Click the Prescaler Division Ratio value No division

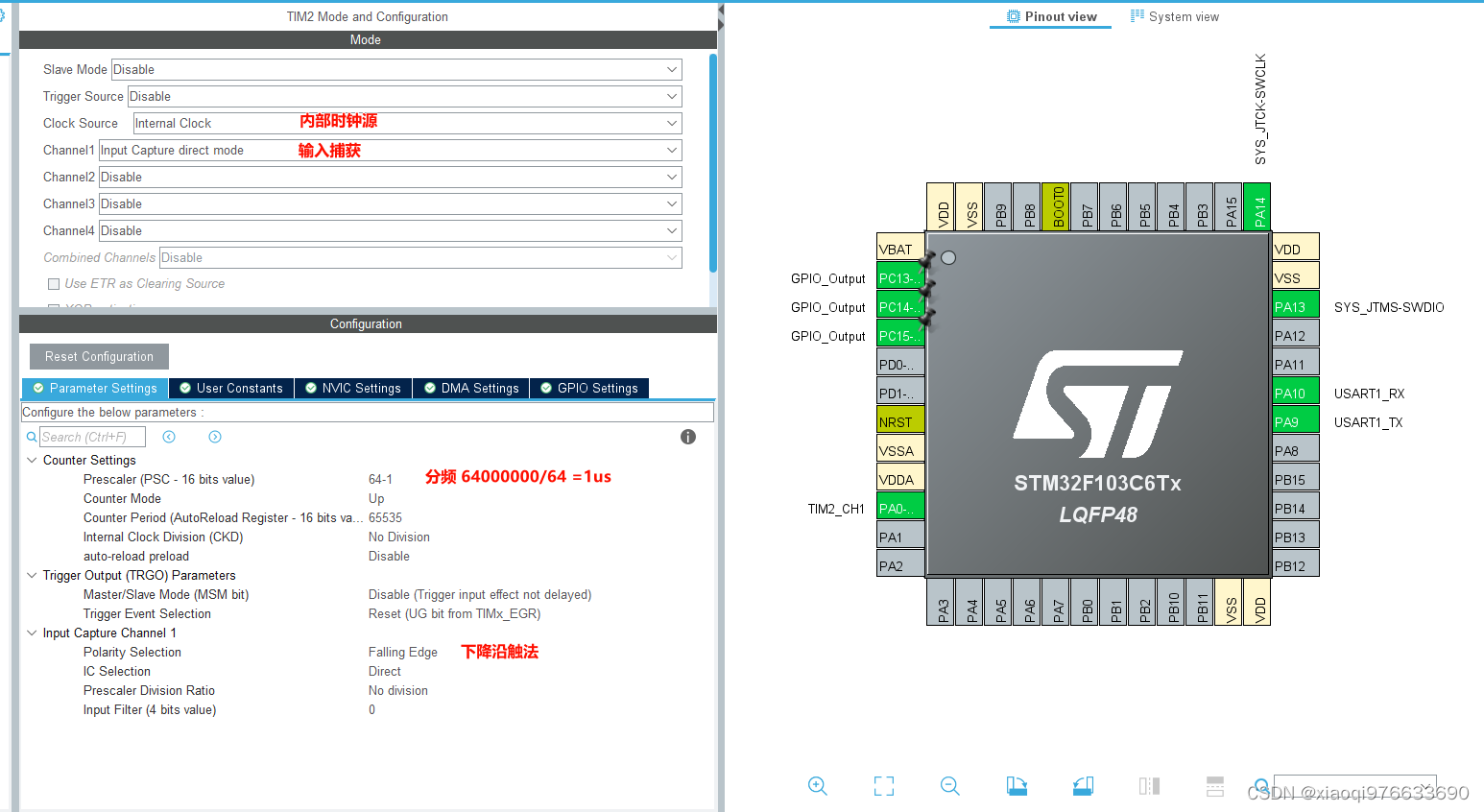(398, 690)
